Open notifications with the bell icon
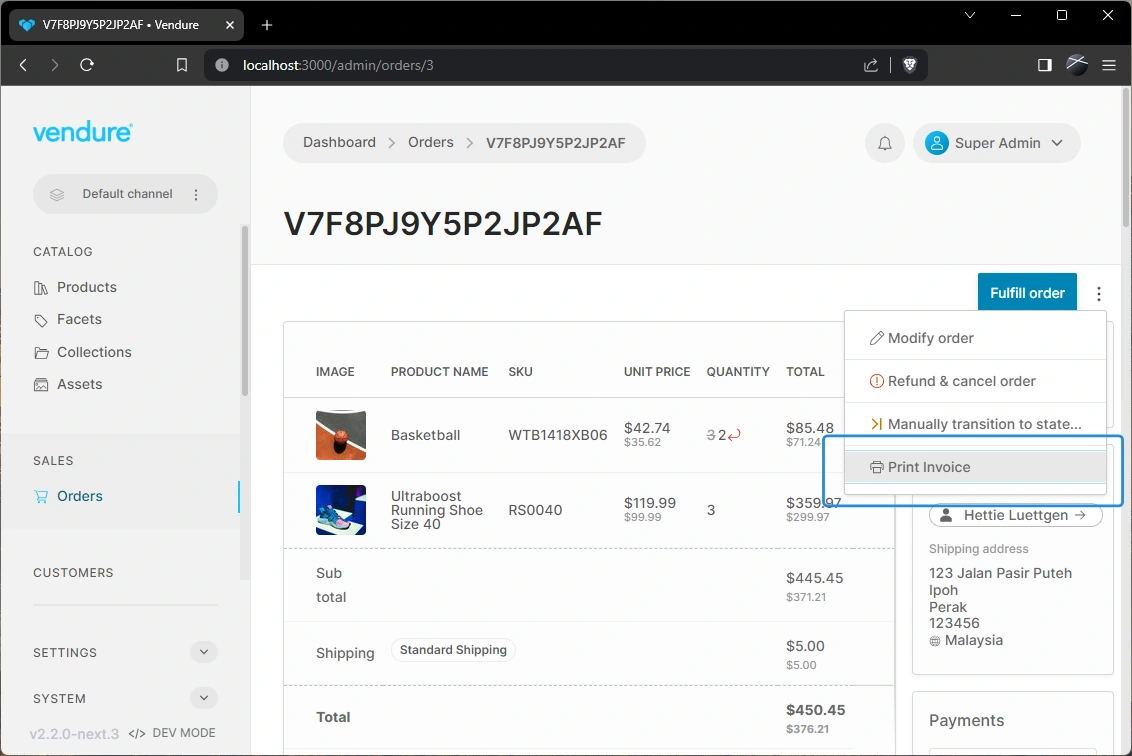This screenshot has height=756, width=1132. [884, 143]
